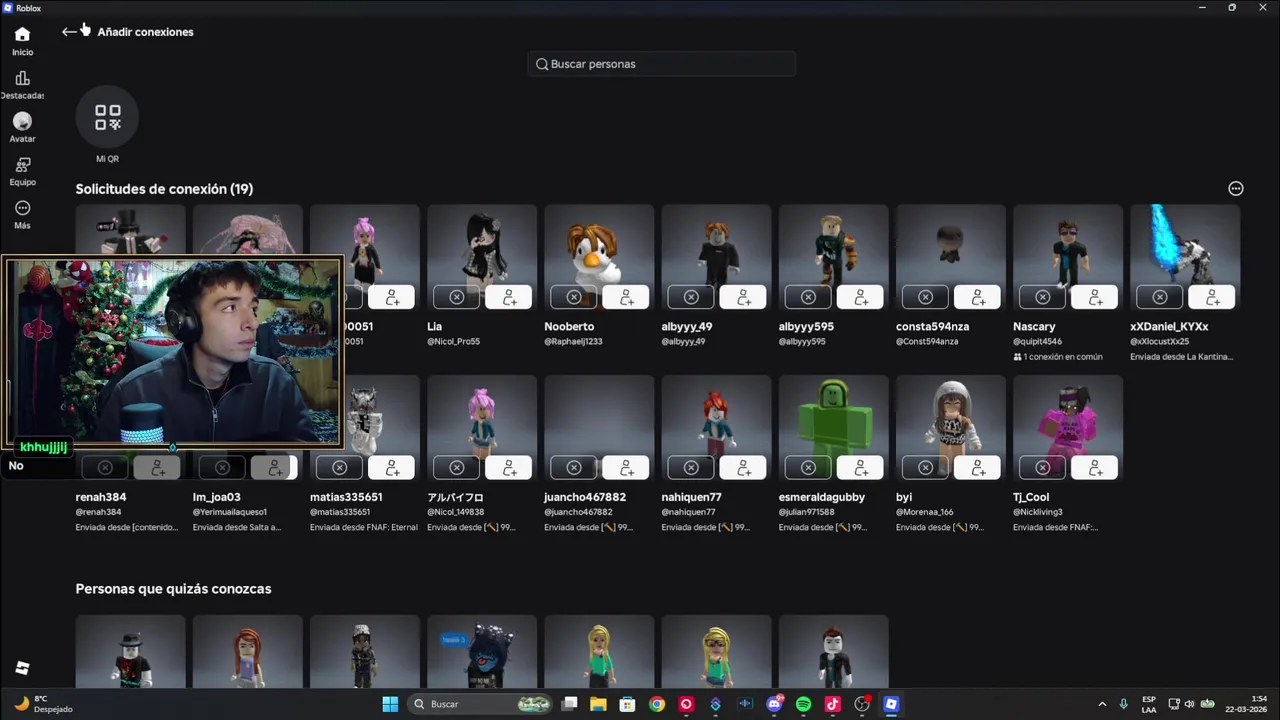Image resolution: width=1280 pixels, height=720 pixels.
Task: Accept アルバイフロ's connection request
Action: point(509,468)
